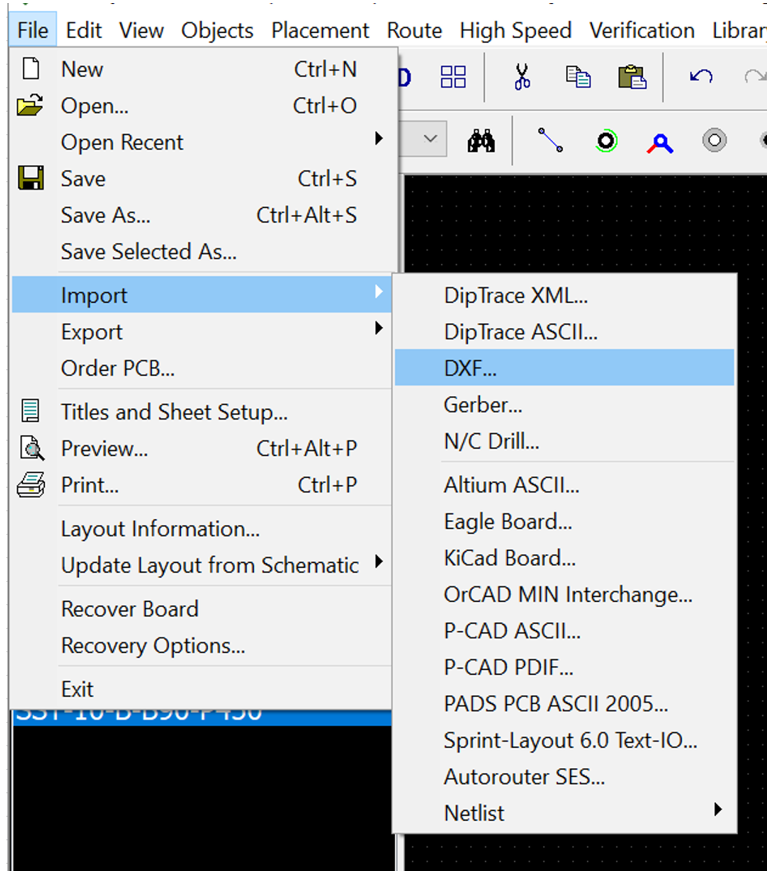Image resolution: width=784 pixels, height=884 pixels.
Task: Select Eagle Board... import option
Action: (565, 521)
